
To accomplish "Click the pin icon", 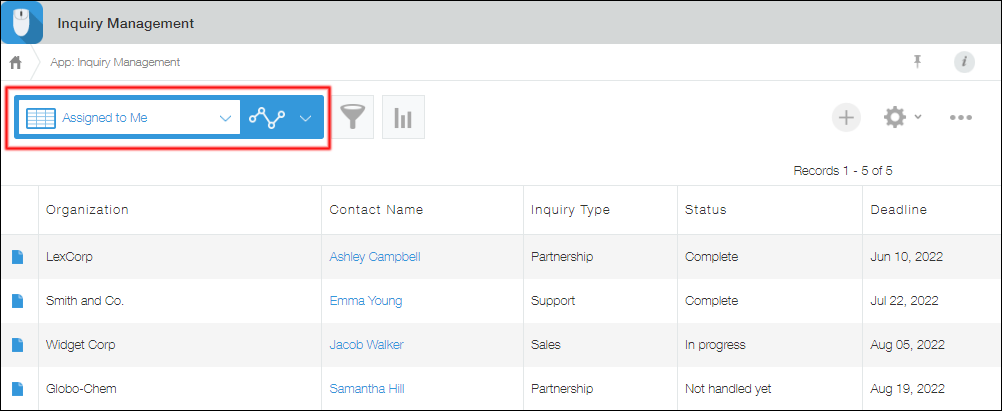I will click(x=917, y=62).
